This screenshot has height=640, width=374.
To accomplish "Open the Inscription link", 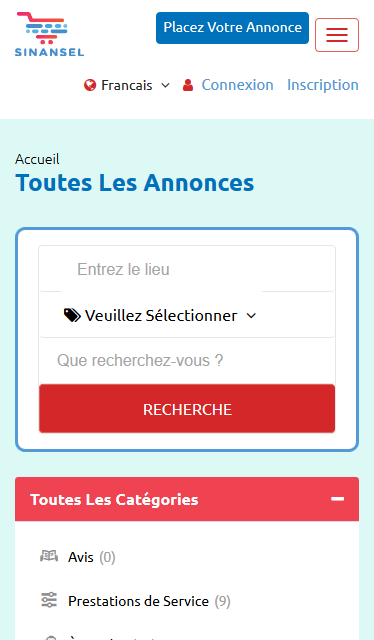I will click(x=323, y=85).
